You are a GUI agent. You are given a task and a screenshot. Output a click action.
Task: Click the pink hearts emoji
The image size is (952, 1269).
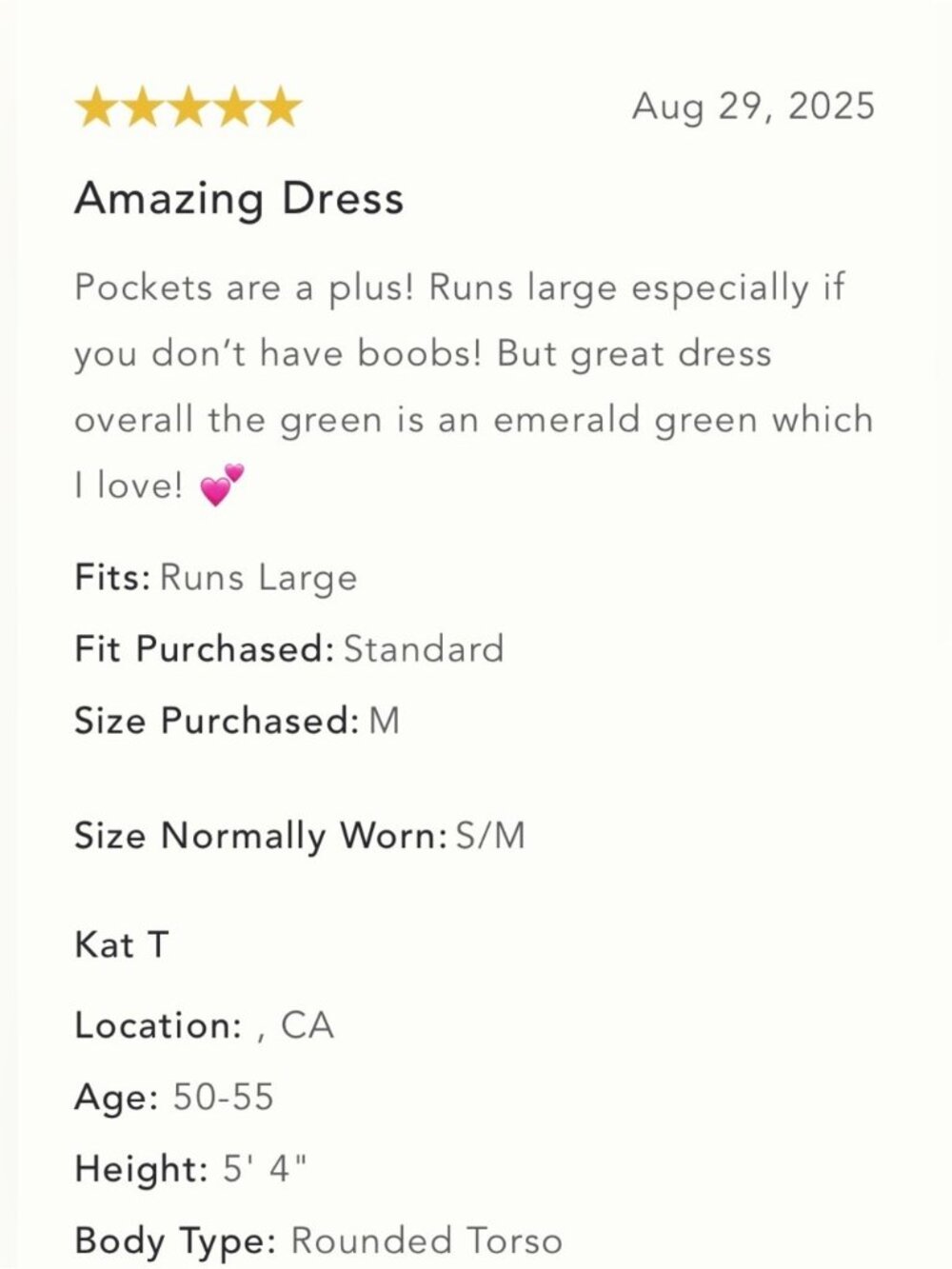[x=222, y=486]
